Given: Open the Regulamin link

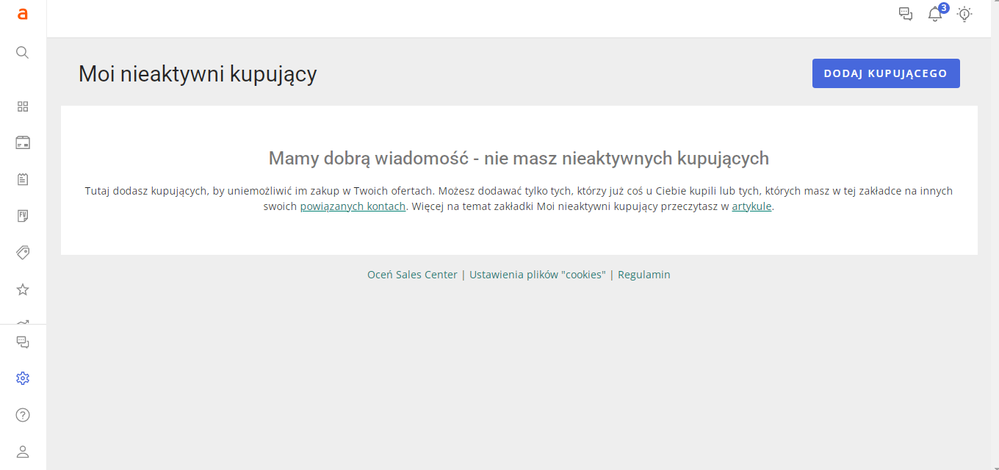Looking at the screenshot, I should [643, 274].
